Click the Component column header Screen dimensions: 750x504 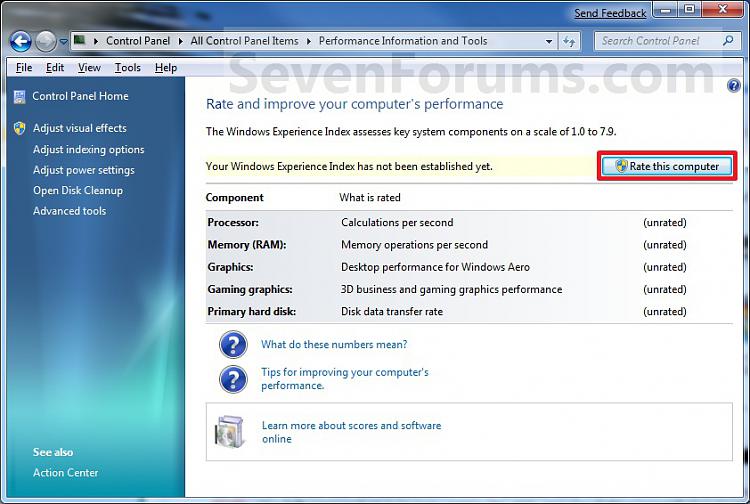coord(234,197)
